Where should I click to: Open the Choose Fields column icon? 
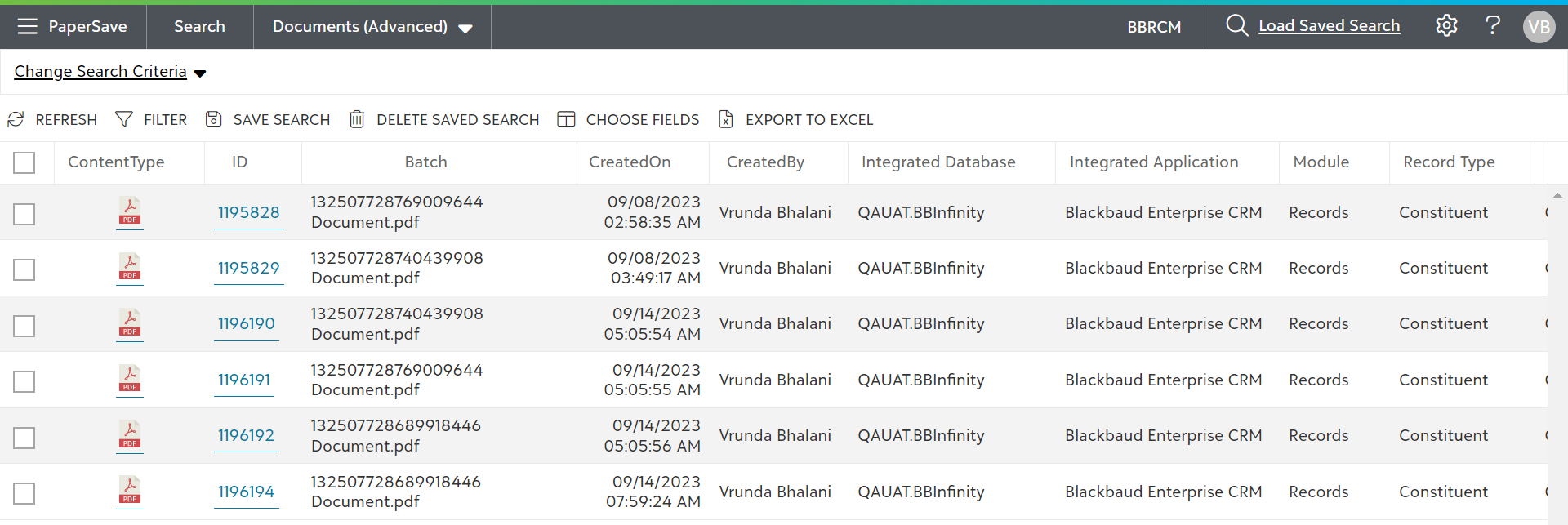point(566,120)
